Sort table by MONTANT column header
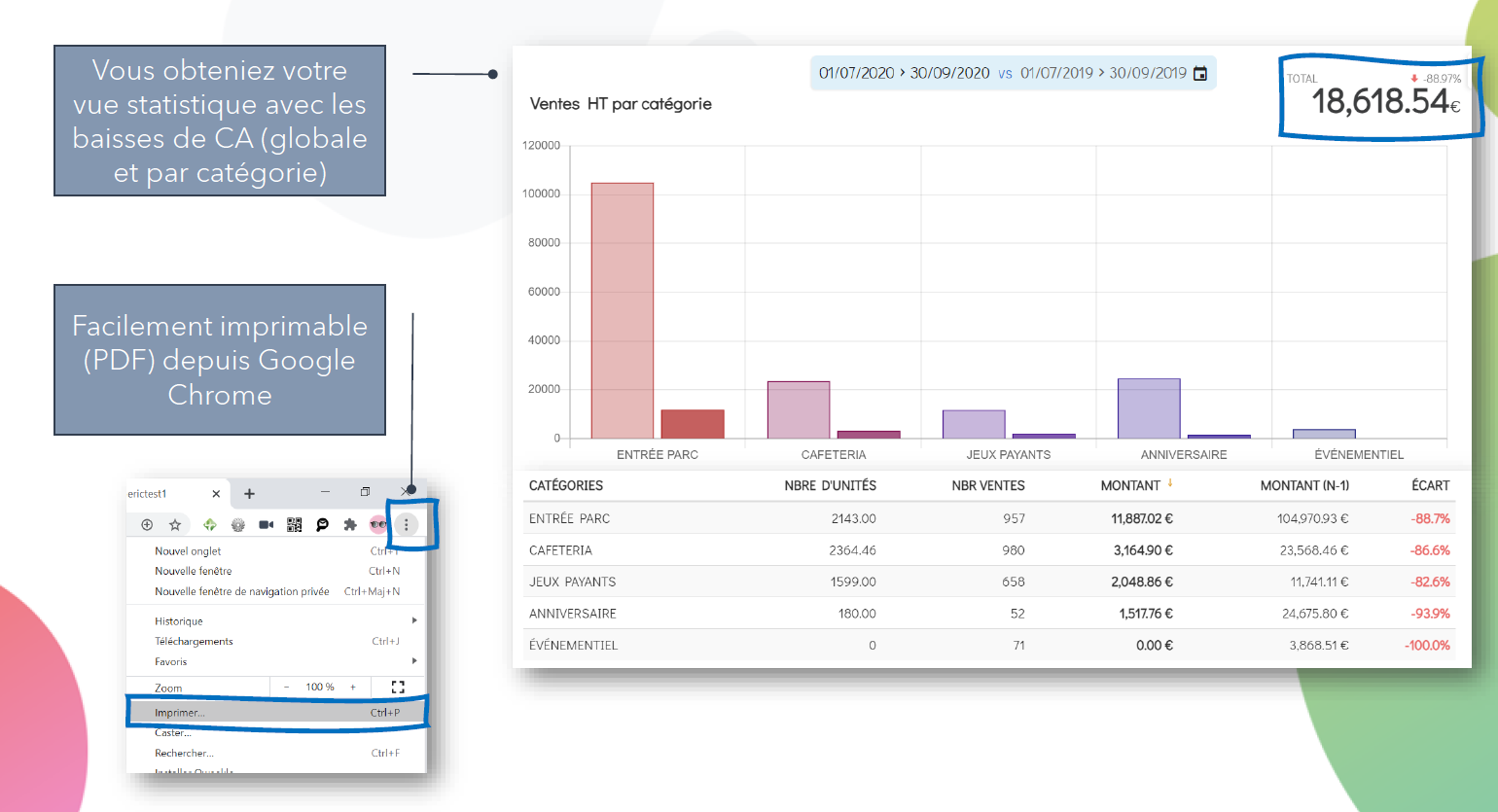Screen dimensions: 1498x812 tap(1130, 485)
